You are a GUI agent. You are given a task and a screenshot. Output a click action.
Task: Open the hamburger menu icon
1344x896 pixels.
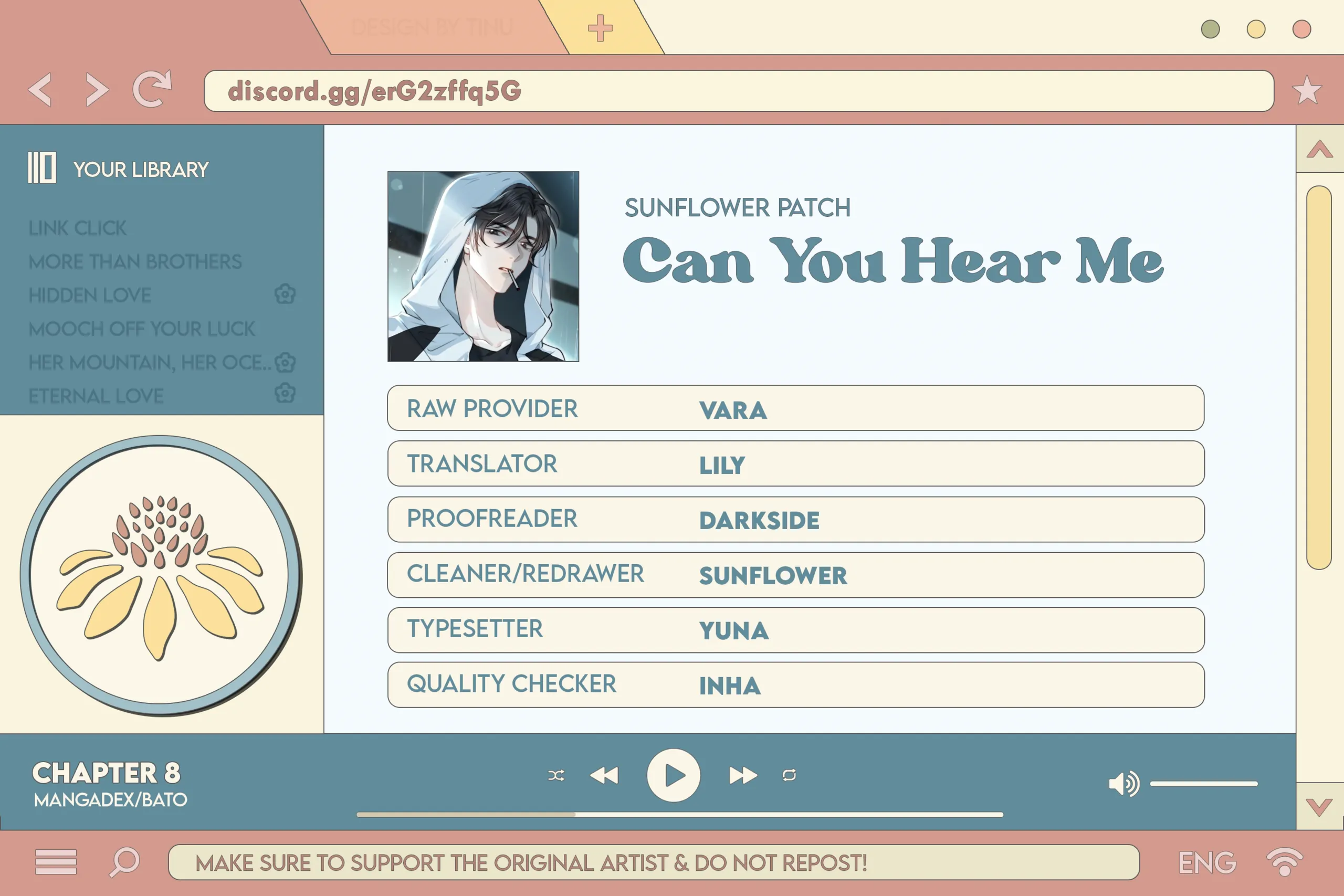click(x=56, y=862)
